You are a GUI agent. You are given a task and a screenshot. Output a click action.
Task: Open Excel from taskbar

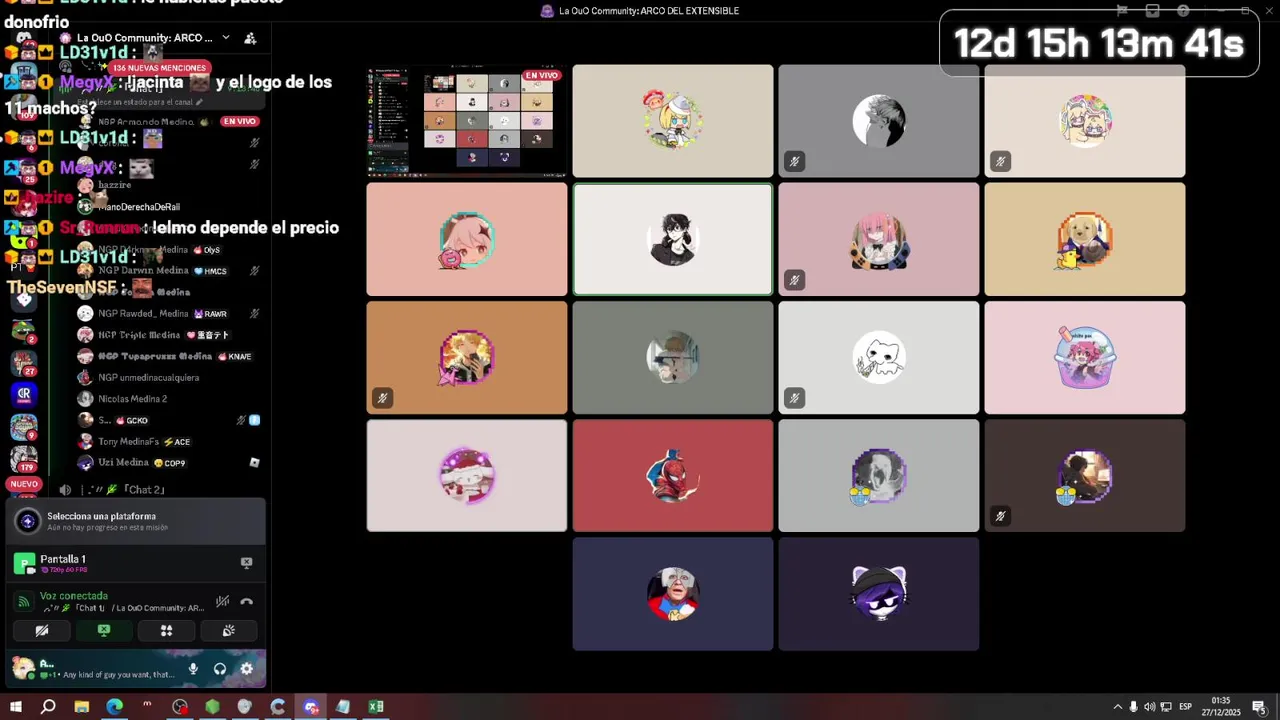376,707
